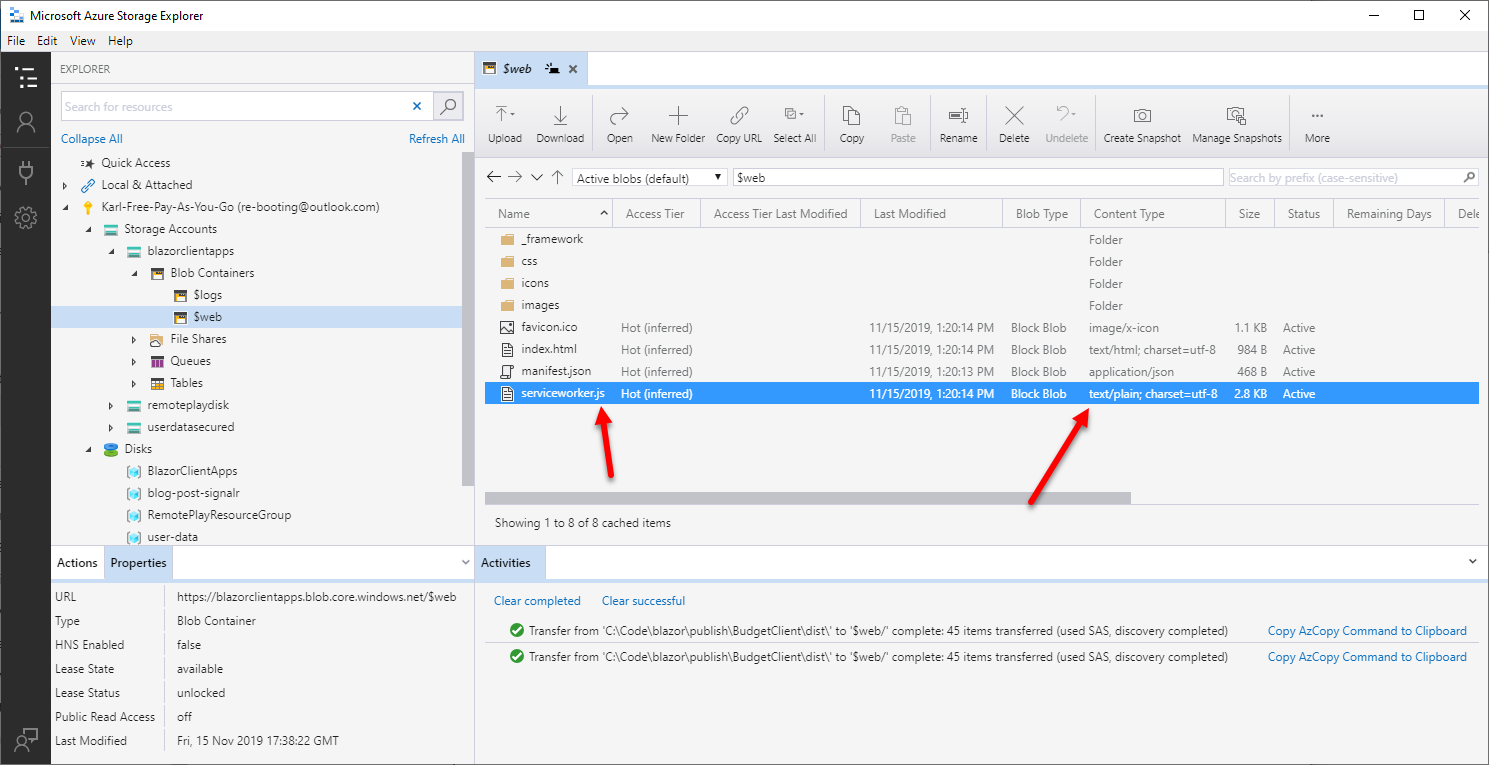
Task: Click Copy AzCopy Command to Clipboard
Action: [1367, 630]
